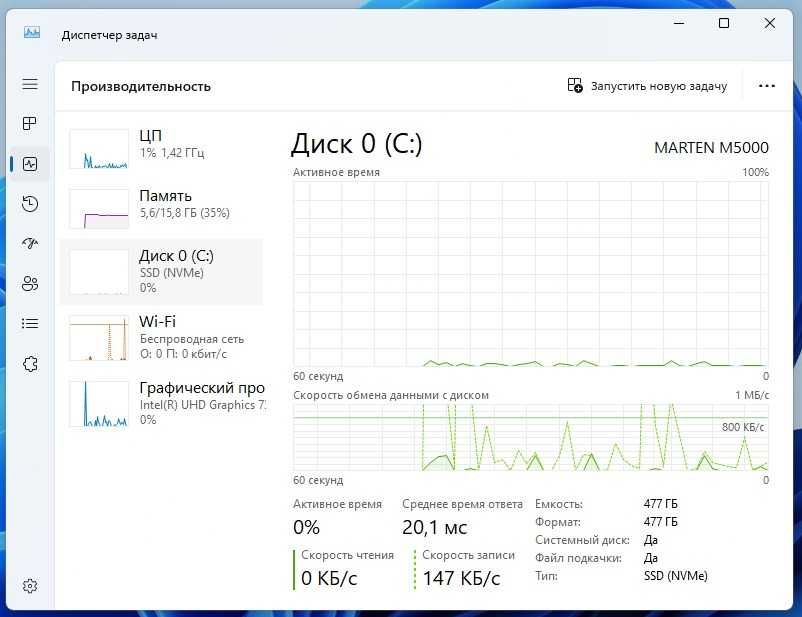This screenshot has width=802, height=617.
Task: Open the hamburger navigation menu
Action: [30, 84]
